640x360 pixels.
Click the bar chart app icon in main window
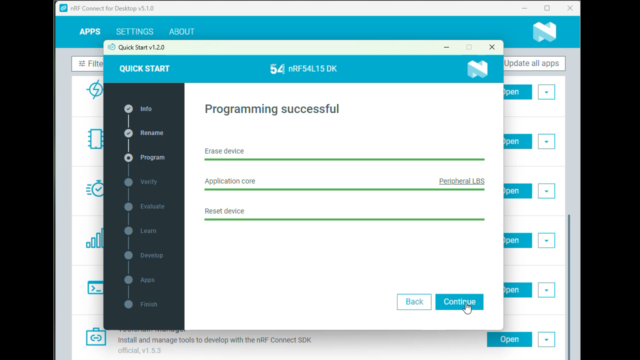[95, 238]
